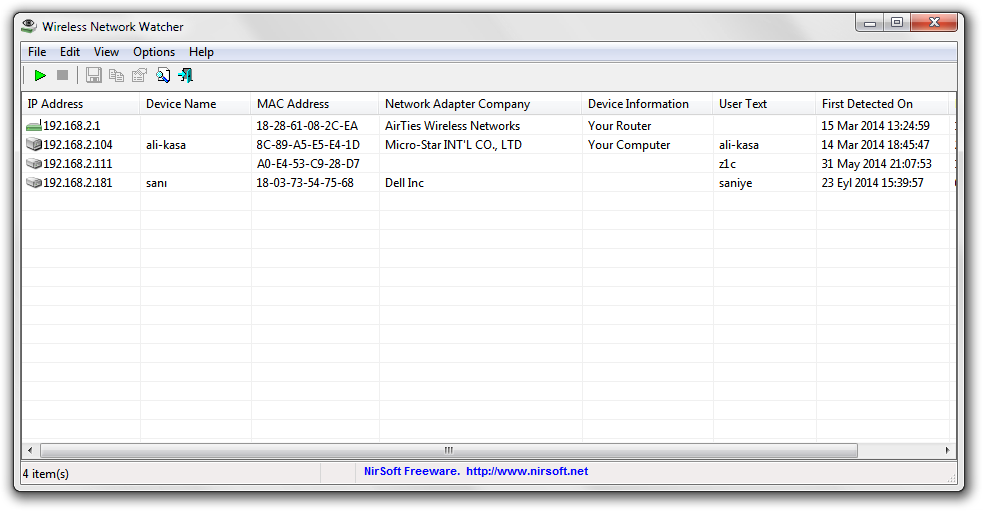983x511 pixels.
Task: Click the gray Stop Scanning icon
Action: click(63, 75)
